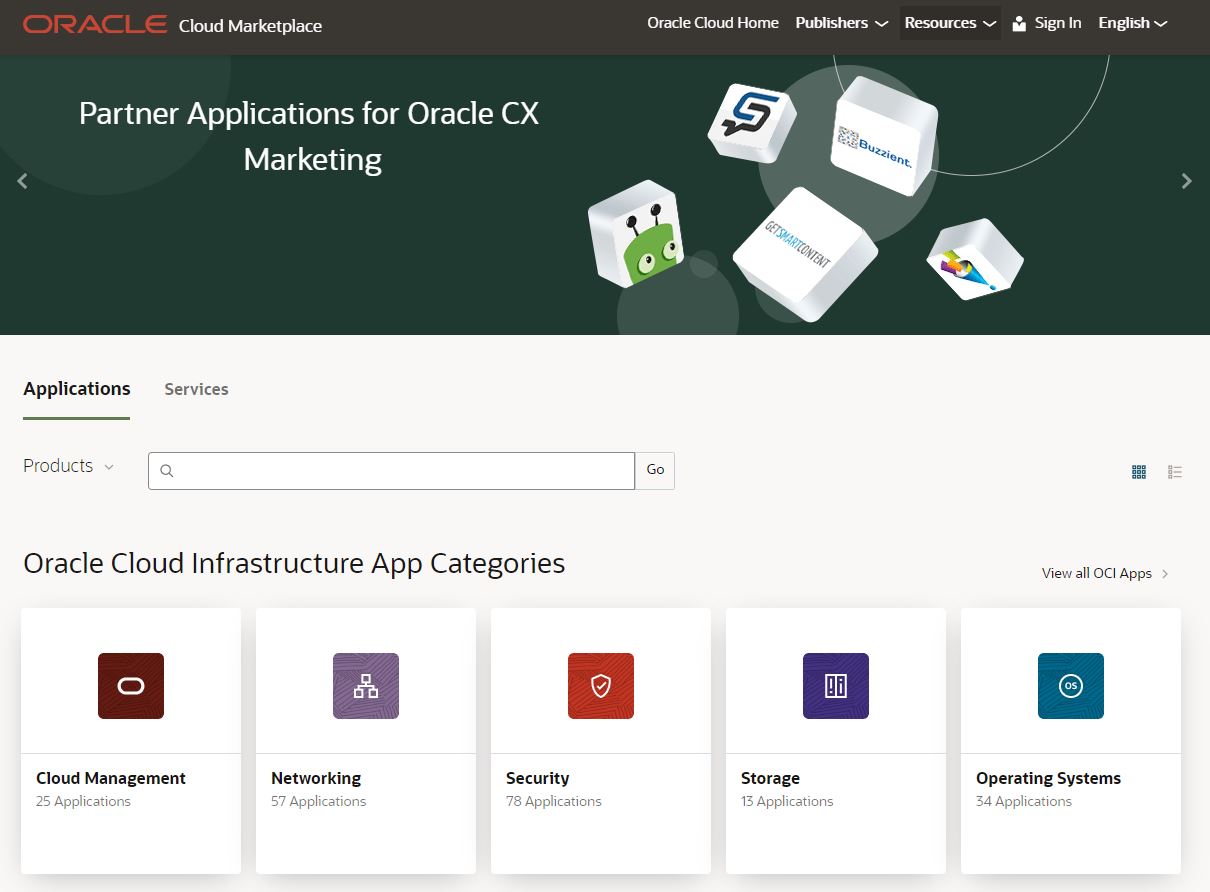Viewport: 1210px width, 892px height.
Task: Open the Operating Systems OS icon
Action: coord(1071,686)
